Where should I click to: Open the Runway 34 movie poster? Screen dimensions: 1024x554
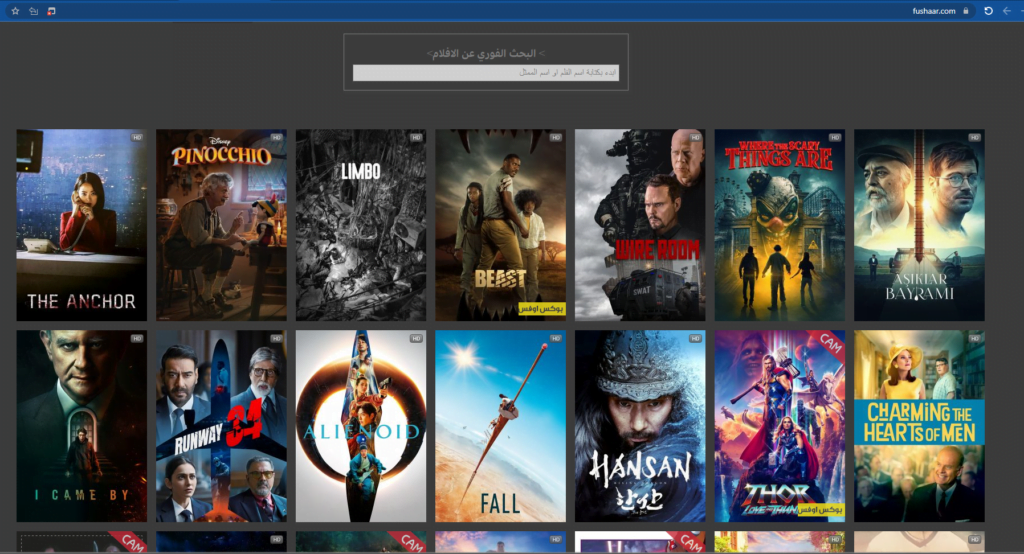pyautogui.click(x=221, y=426)
